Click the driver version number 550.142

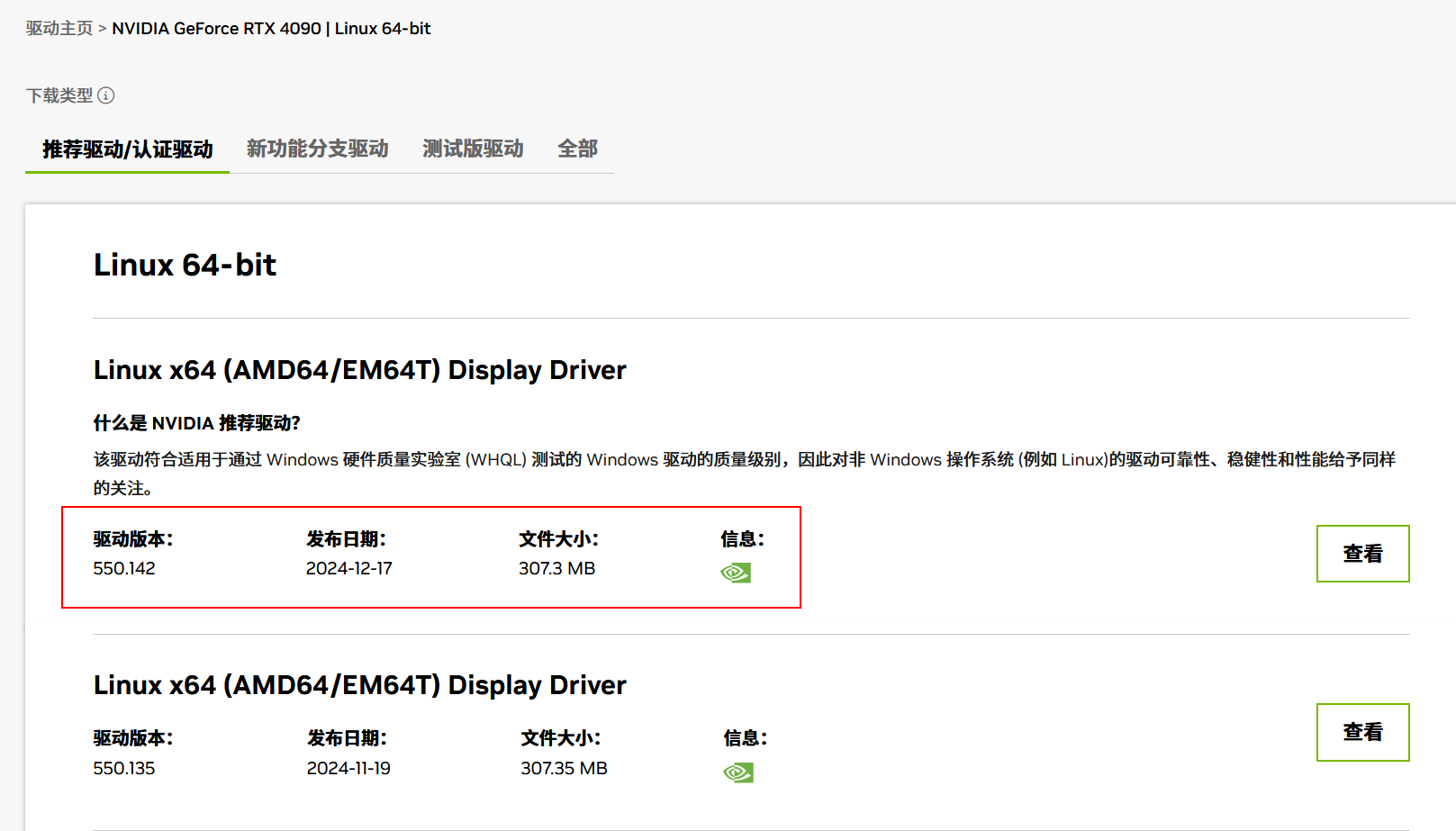click(124, 569)
